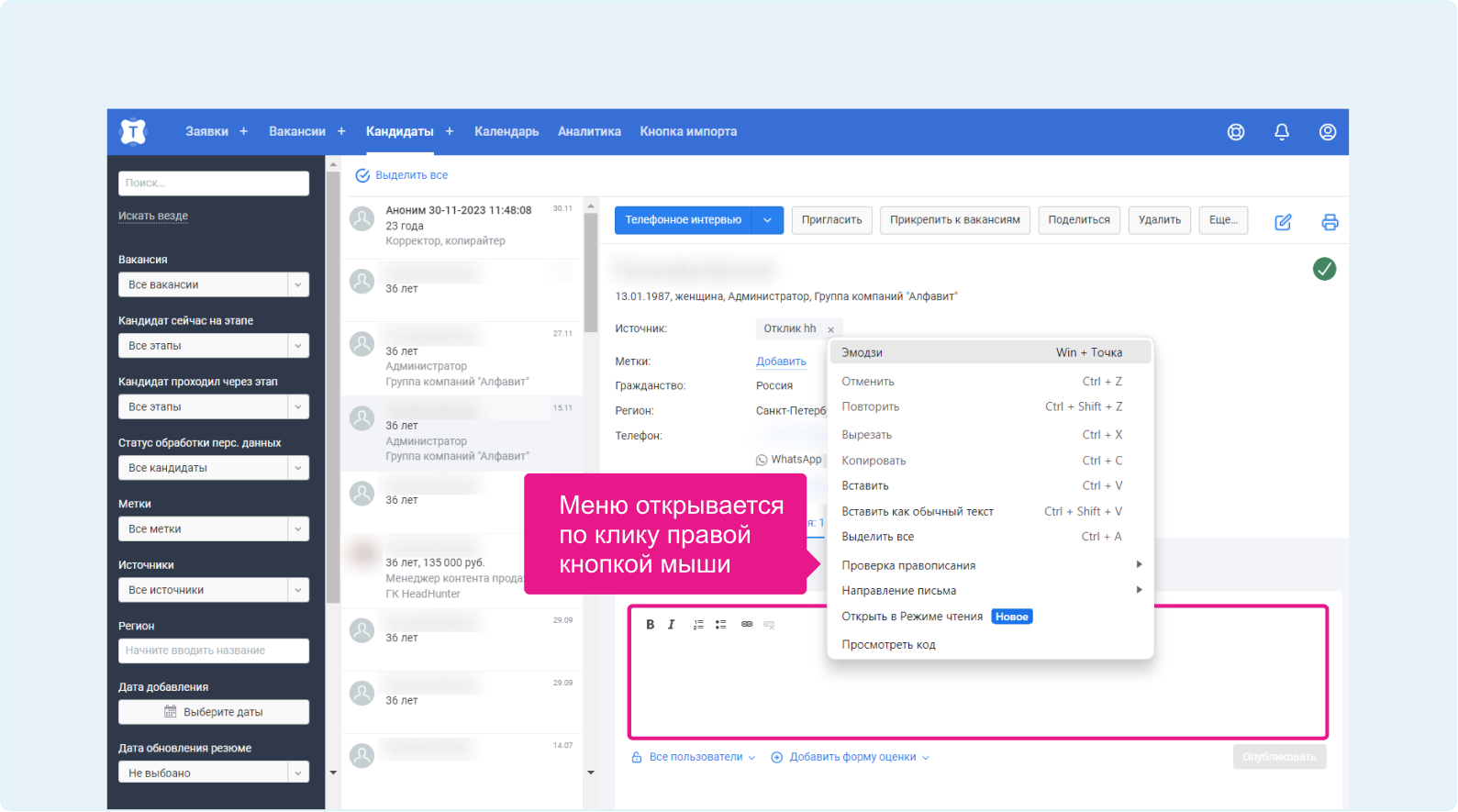Click the T logo in the header
Viewport: 1458px width, 812px height.
(x=134, y=132)
